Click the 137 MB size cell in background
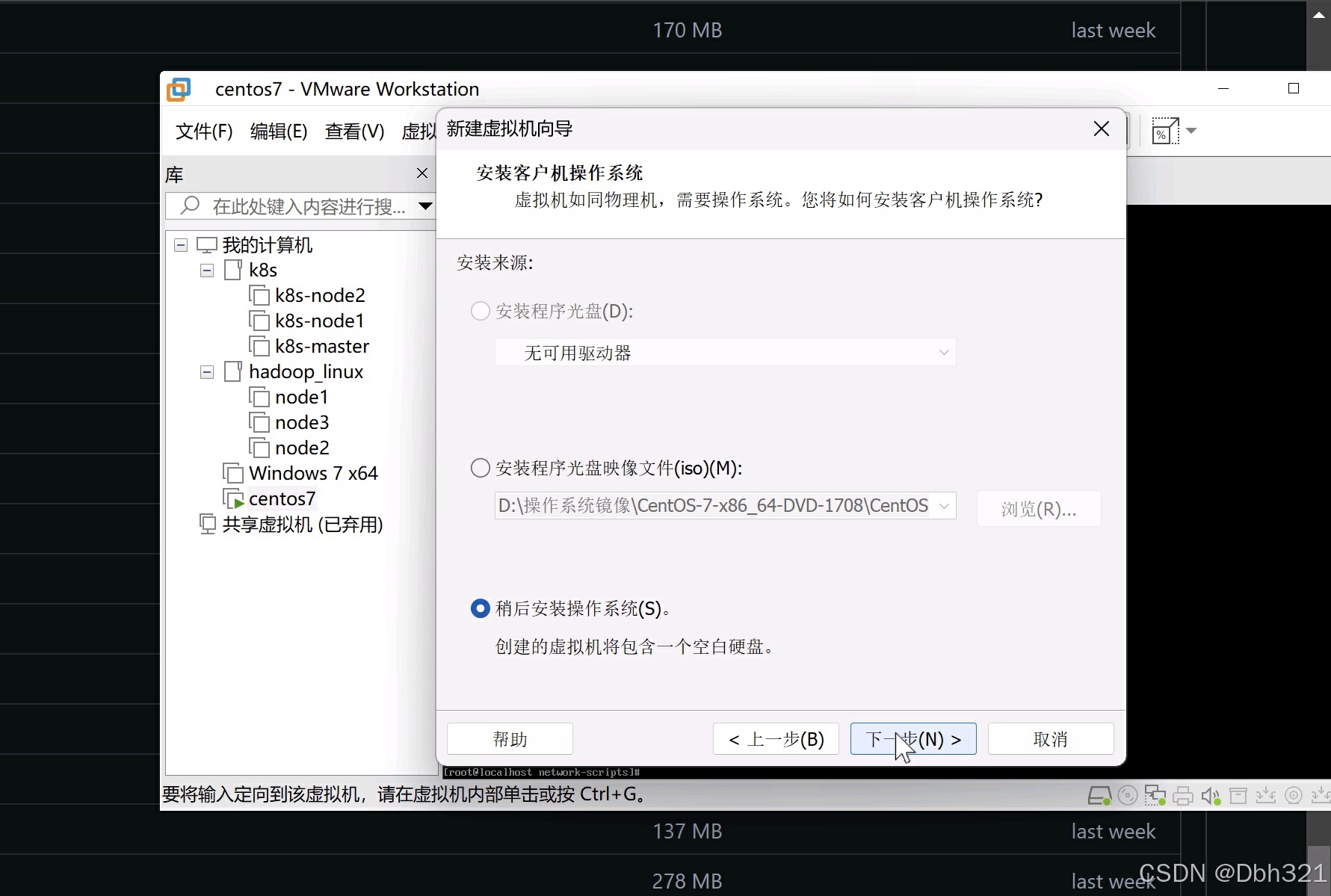The image size is (1331, 896). [688, 831]
